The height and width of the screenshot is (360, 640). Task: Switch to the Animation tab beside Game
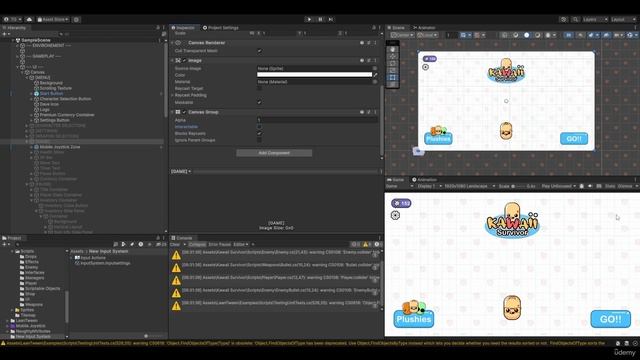(424, 180)
